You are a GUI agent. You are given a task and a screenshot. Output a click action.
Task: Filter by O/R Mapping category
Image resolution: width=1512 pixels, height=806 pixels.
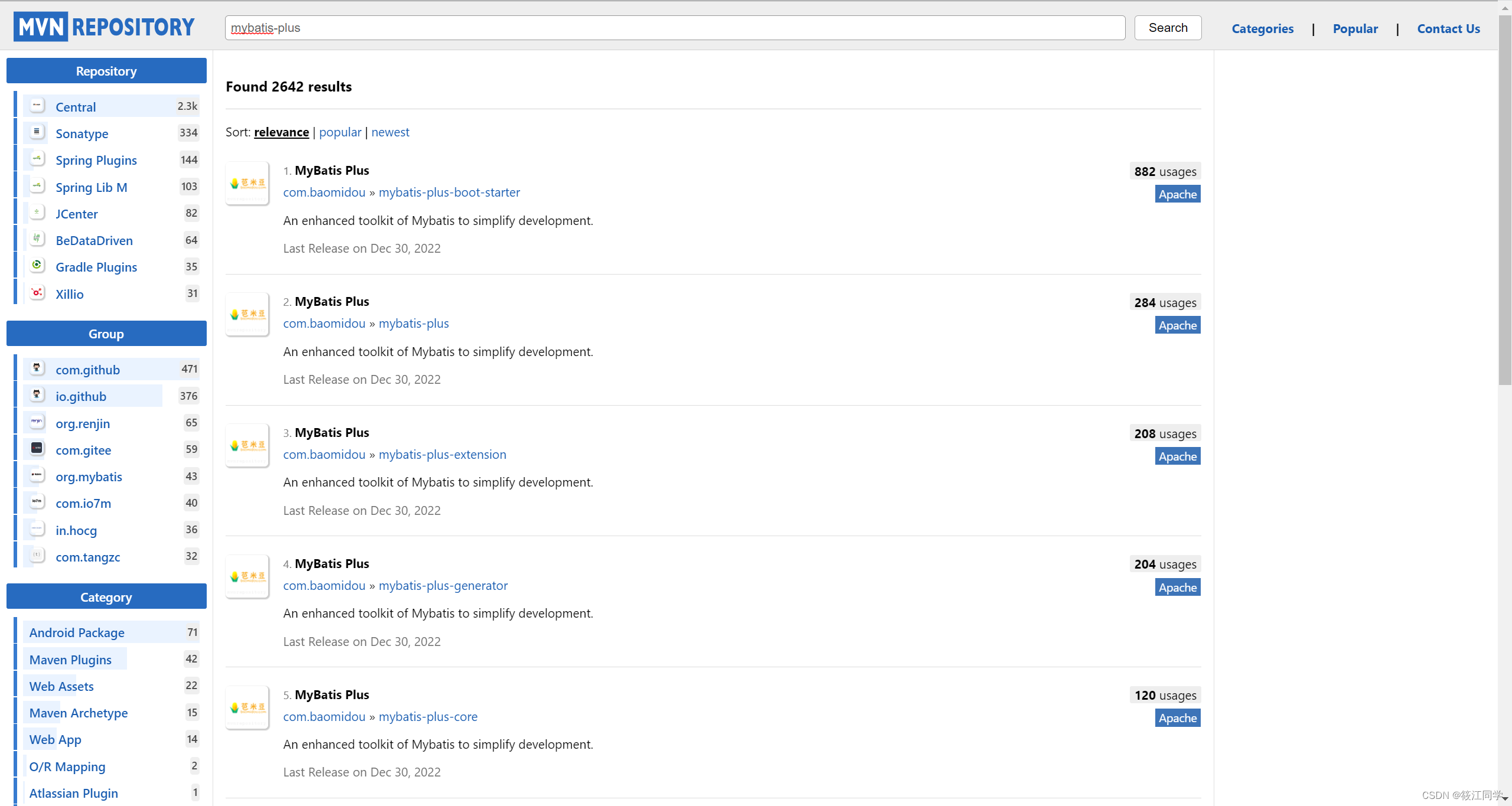(x=67, y=766)
